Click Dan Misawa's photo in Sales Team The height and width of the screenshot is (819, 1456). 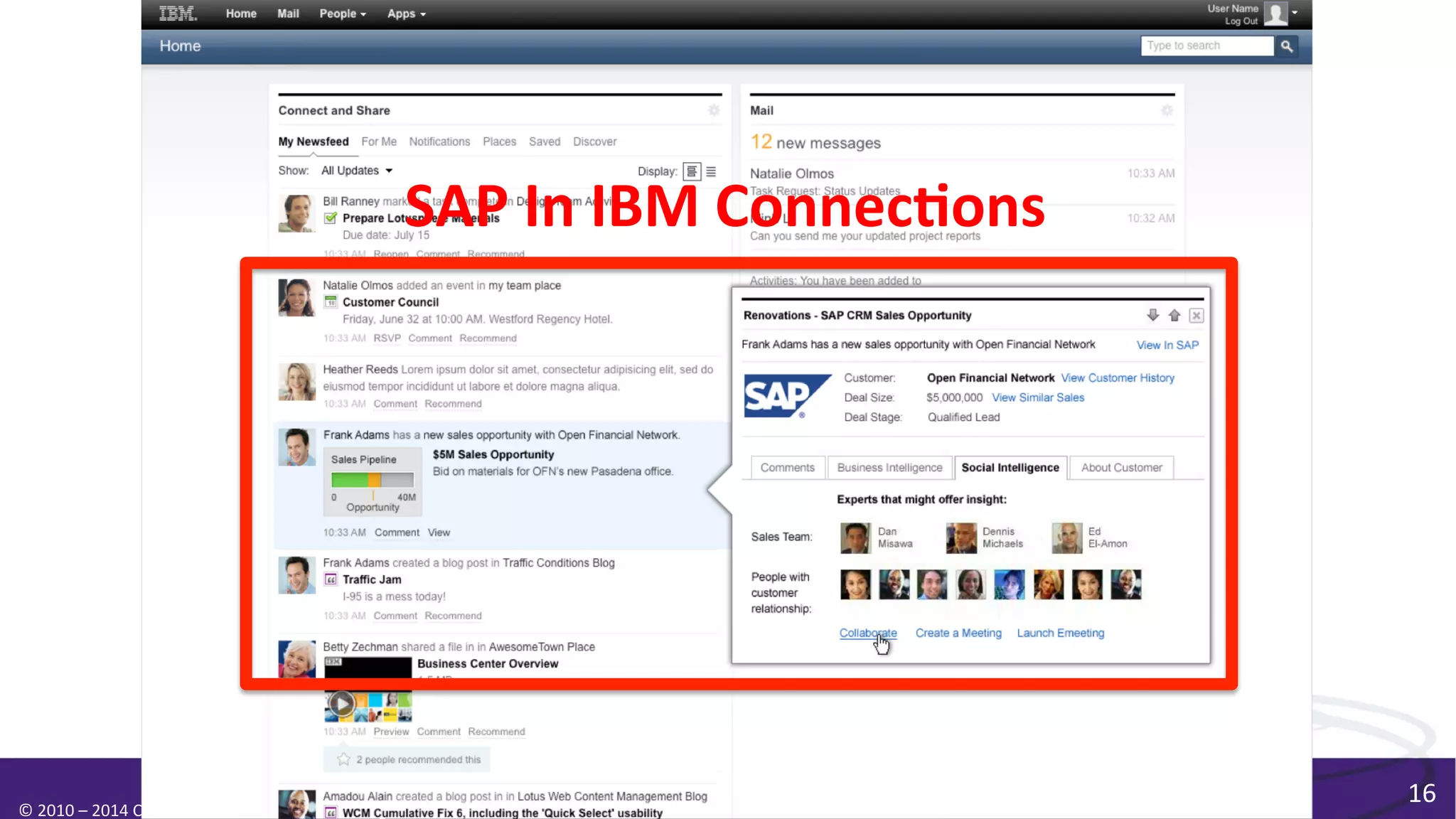click(855, 538)
